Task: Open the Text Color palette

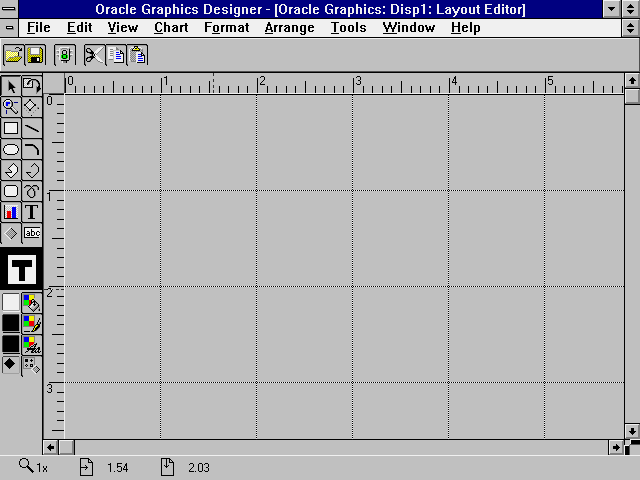Action: tap(32, 344)
